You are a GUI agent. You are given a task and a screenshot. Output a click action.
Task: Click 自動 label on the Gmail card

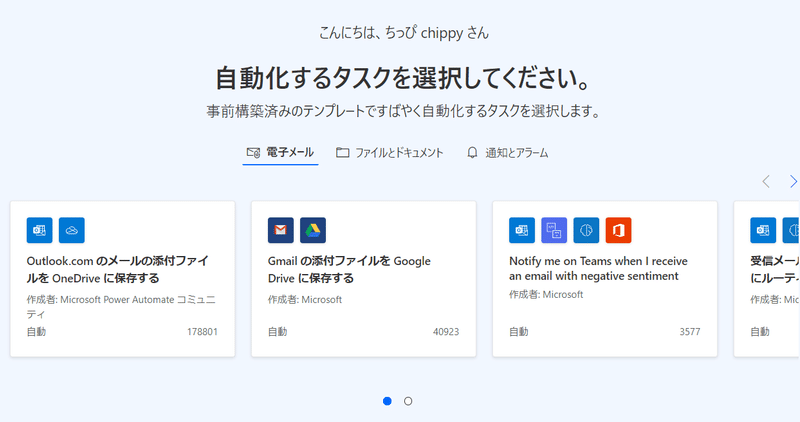point(278,332)
